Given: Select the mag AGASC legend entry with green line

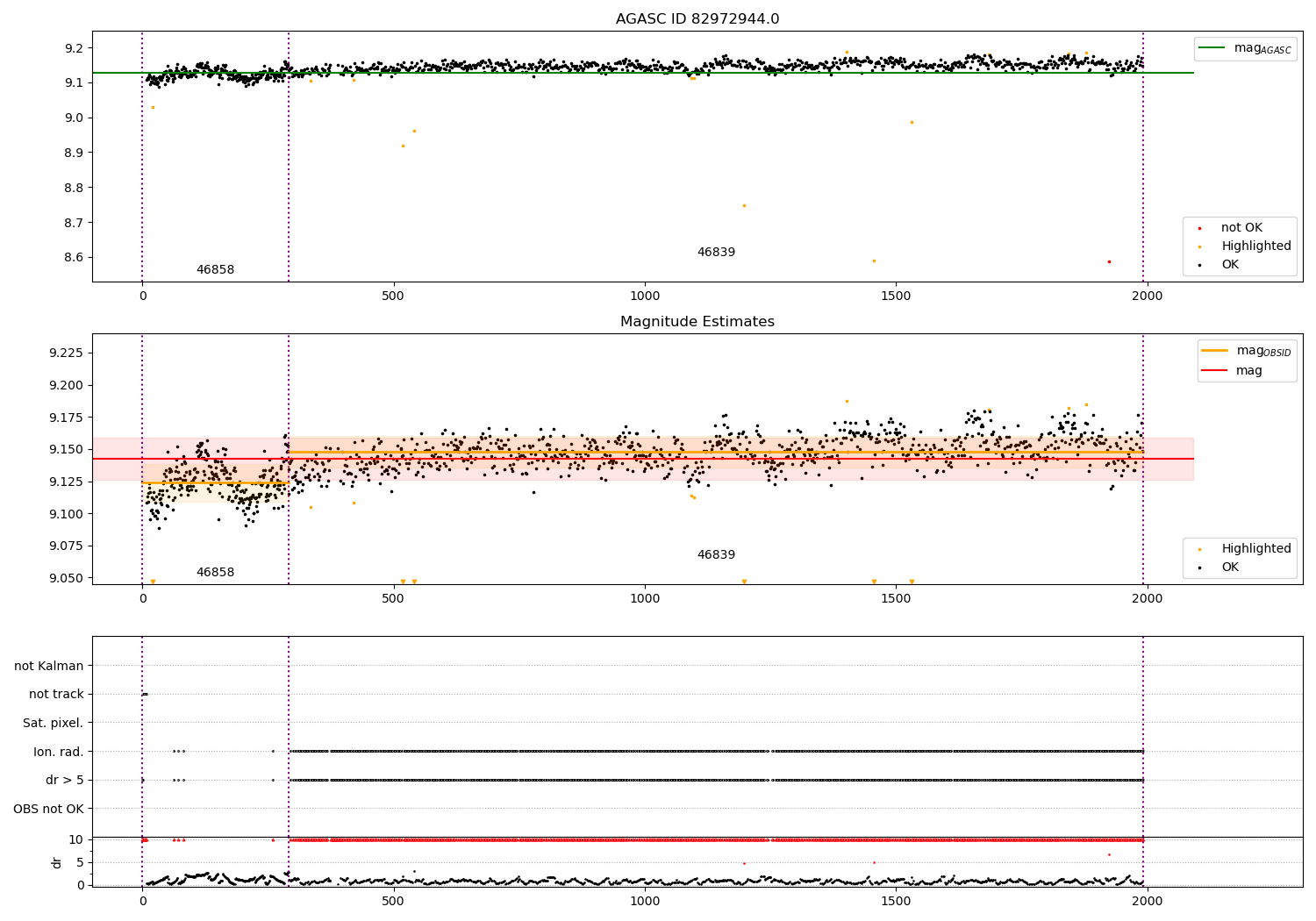Looking at the screenshot, I should pos(1245,48).
